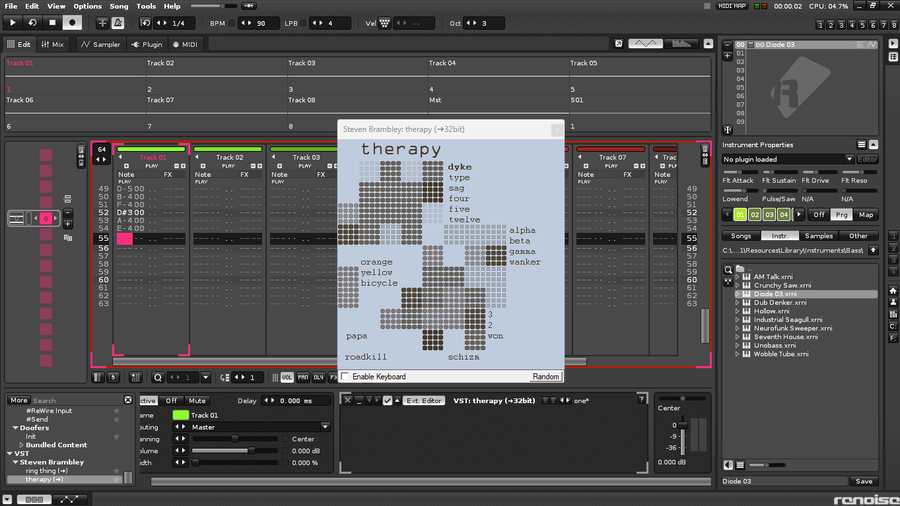
Task: Save the Diode 03 instrument
Action: coord(864,481)
